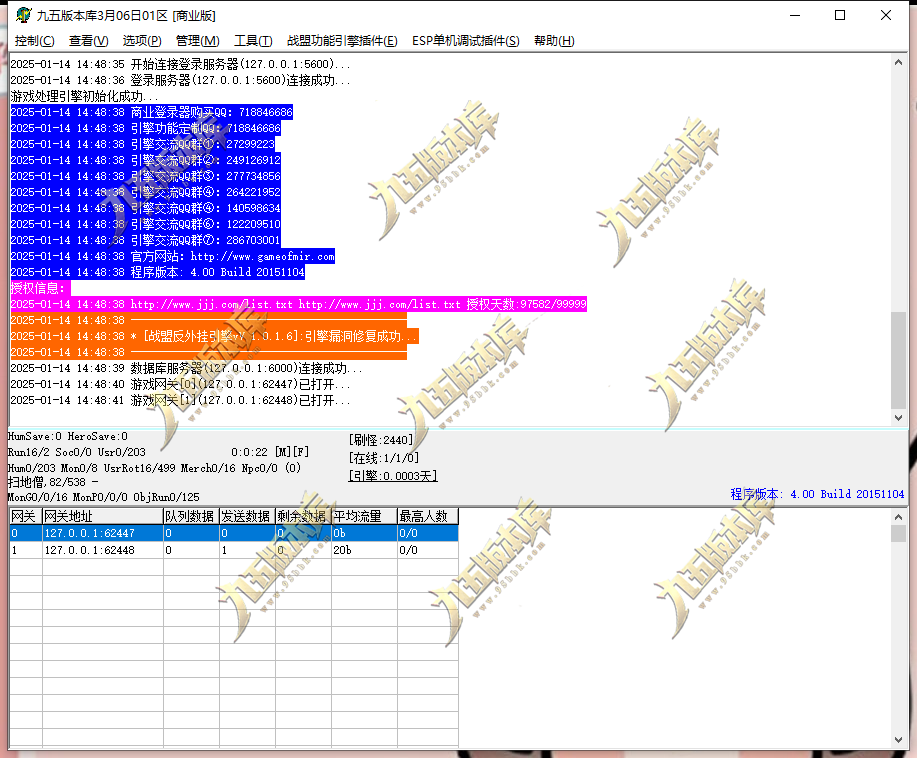
Task: Click the 引擎交流QQ群②: 249126912 log line
Action: coord(146,160)
